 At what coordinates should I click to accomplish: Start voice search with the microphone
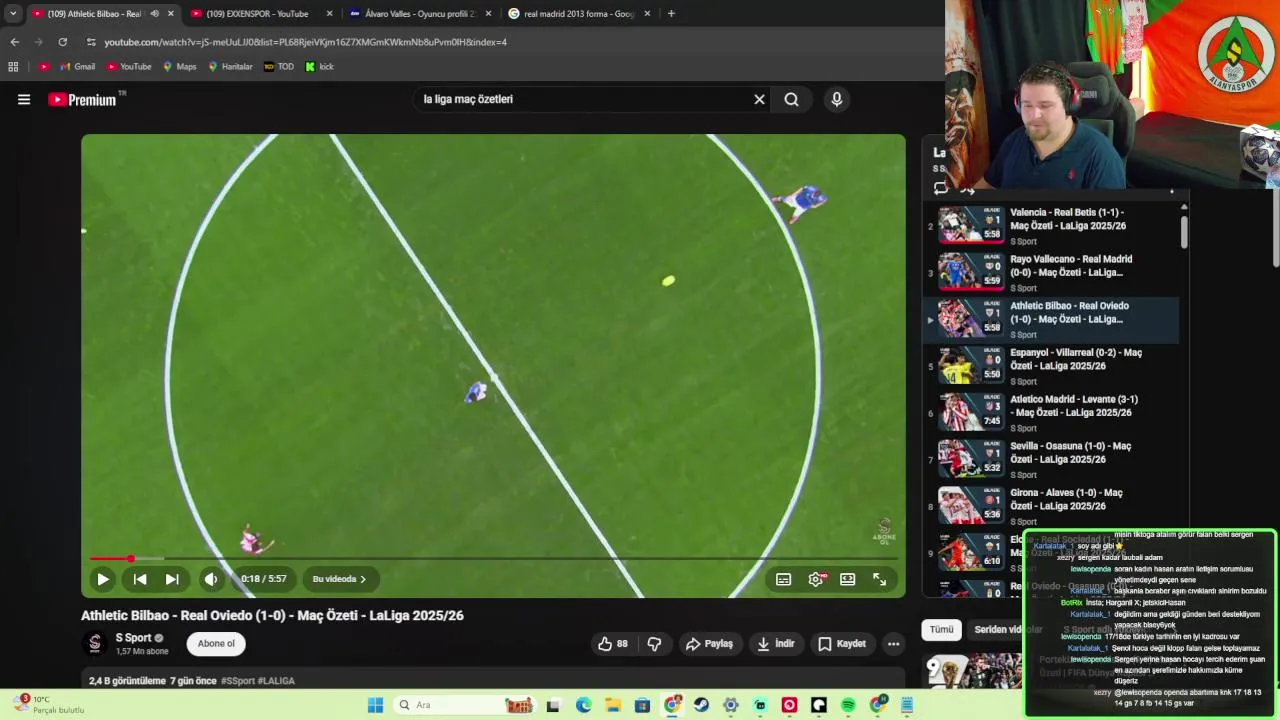(837, 99)
